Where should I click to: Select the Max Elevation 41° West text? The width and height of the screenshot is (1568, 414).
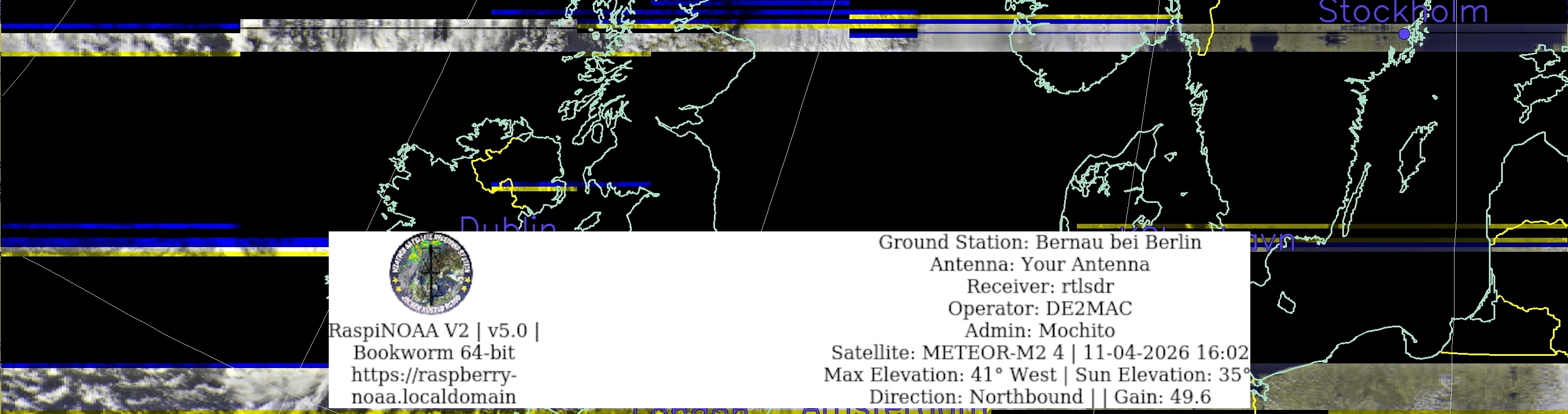click(x=940, y=374)
